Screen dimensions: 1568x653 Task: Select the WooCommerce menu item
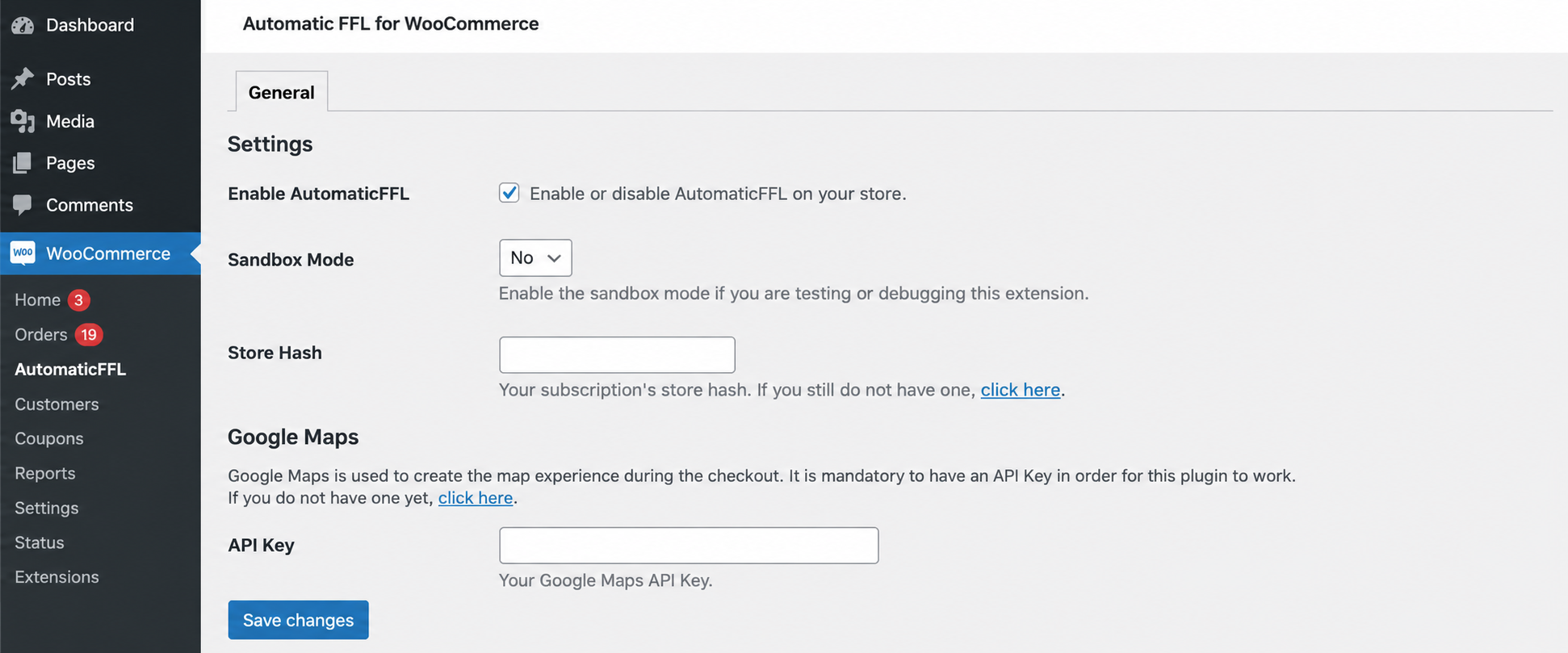tap(100, 253)
